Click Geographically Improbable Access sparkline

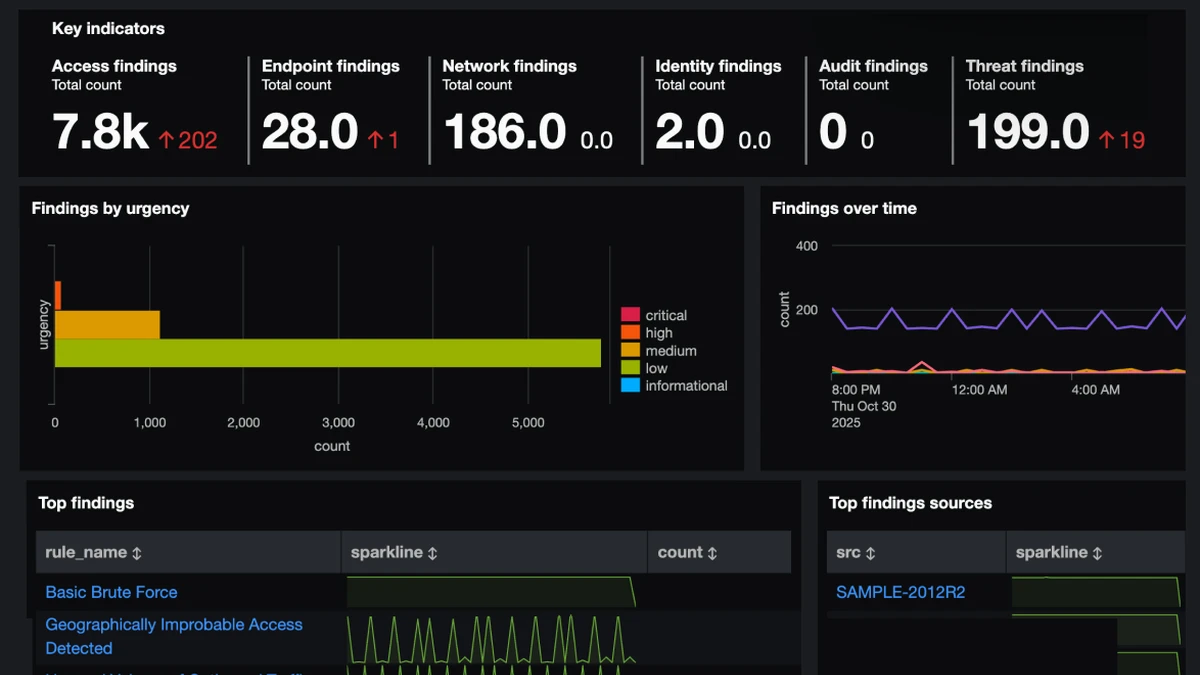[x=491, y=639]
